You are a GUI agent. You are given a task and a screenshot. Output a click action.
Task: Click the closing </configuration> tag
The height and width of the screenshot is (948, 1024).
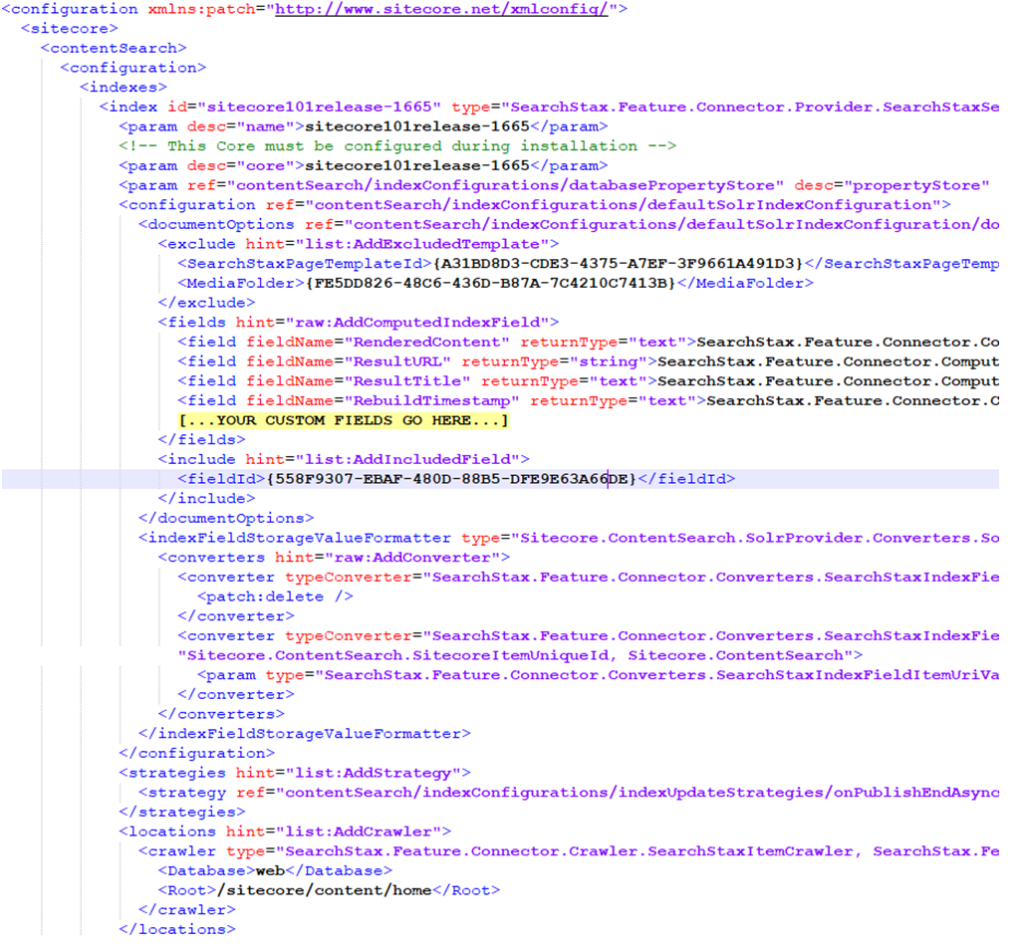[x=197, y=753]
